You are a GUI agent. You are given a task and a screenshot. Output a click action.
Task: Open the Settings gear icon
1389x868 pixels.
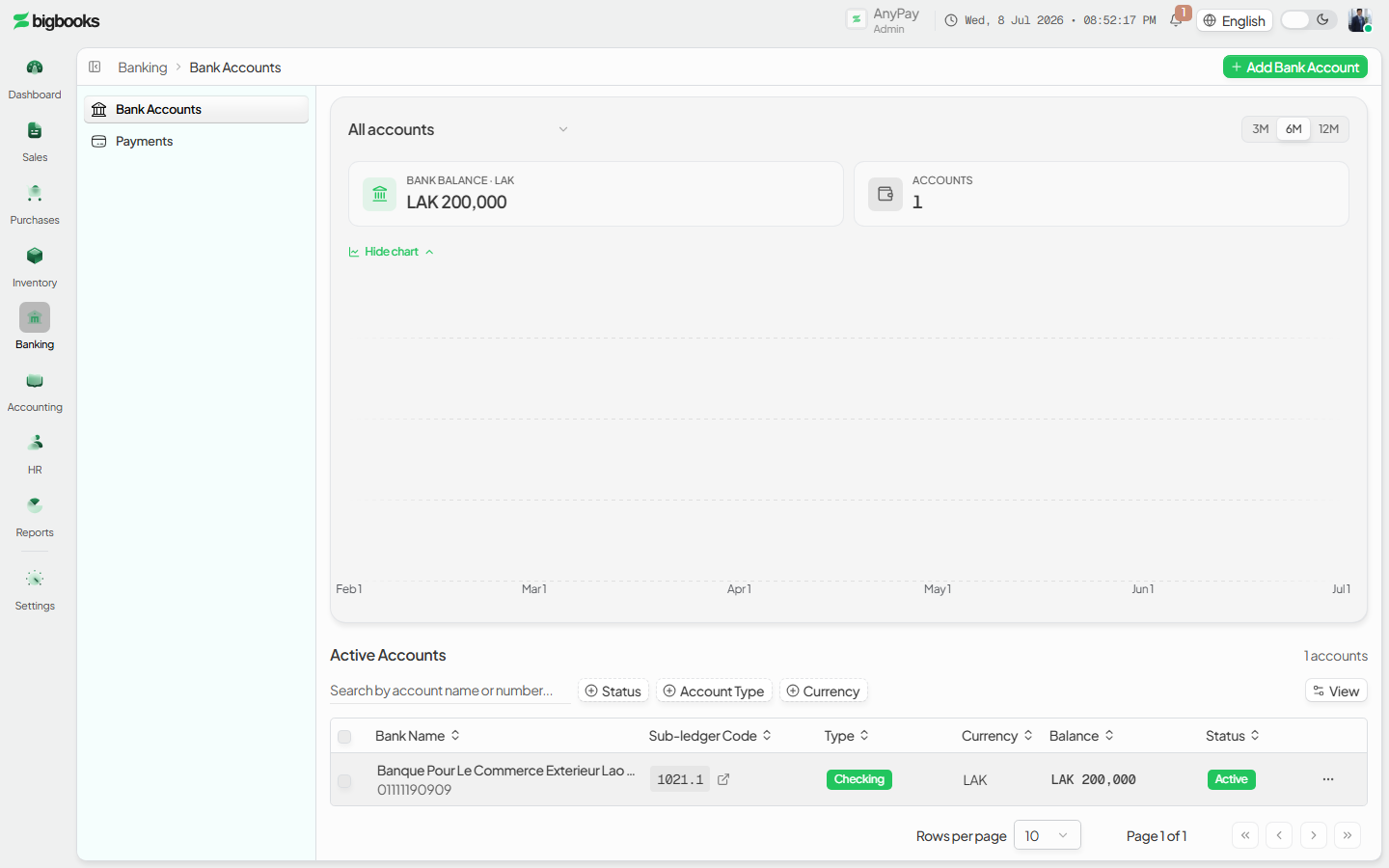[35, 579]
